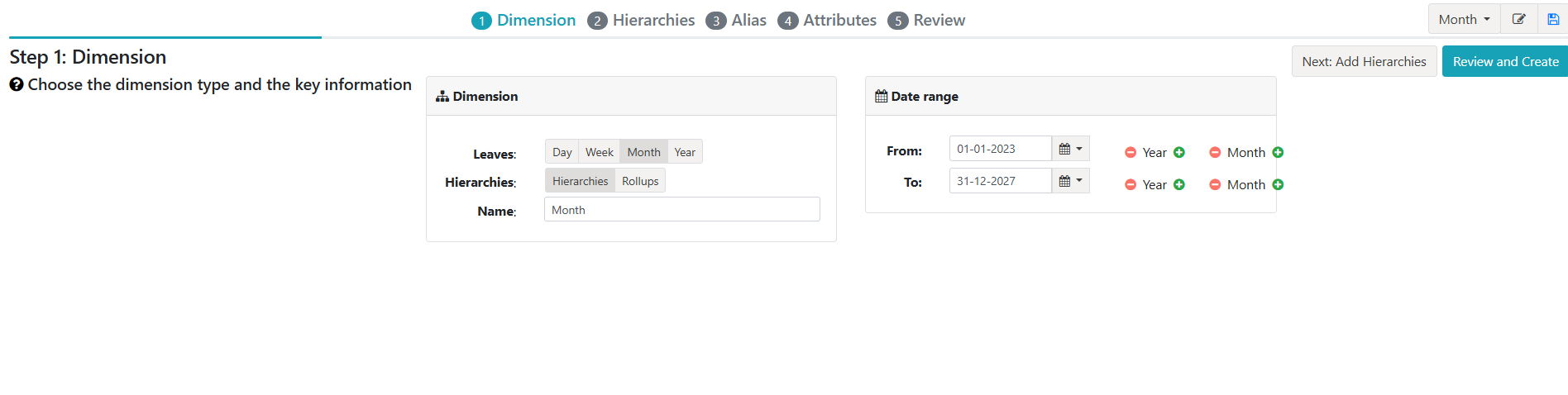Click Review and Create button
The width and height of the screenshot is (1568, 395).
1505,61
